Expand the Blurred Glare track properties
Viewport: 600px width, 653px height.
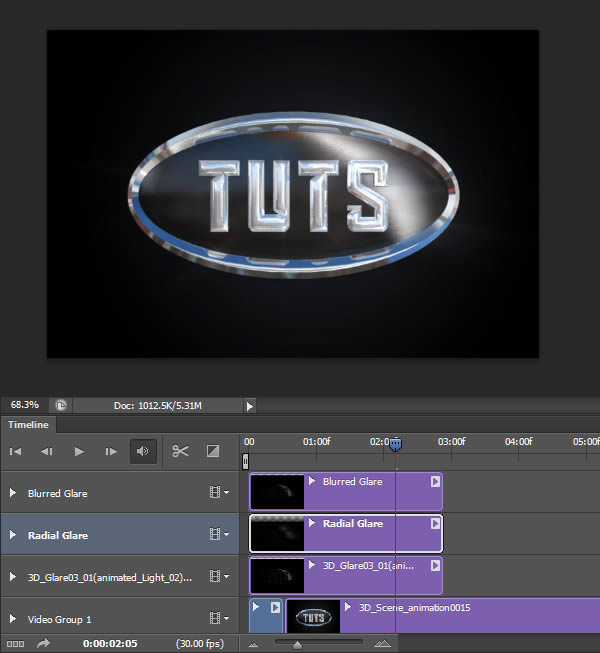[x=13, y=493]
